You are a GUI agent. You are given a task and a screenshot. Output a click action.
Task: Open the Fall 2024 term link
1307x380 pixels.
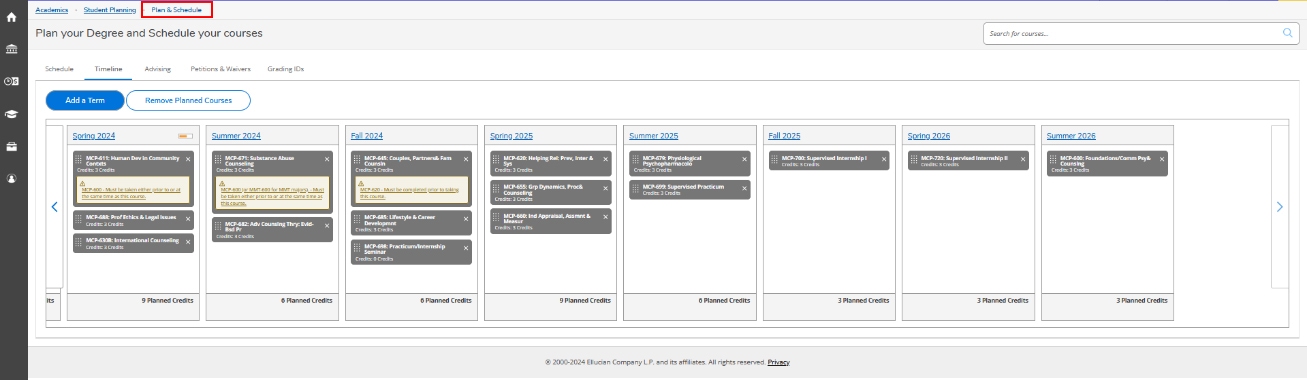(x=367, y=135)
